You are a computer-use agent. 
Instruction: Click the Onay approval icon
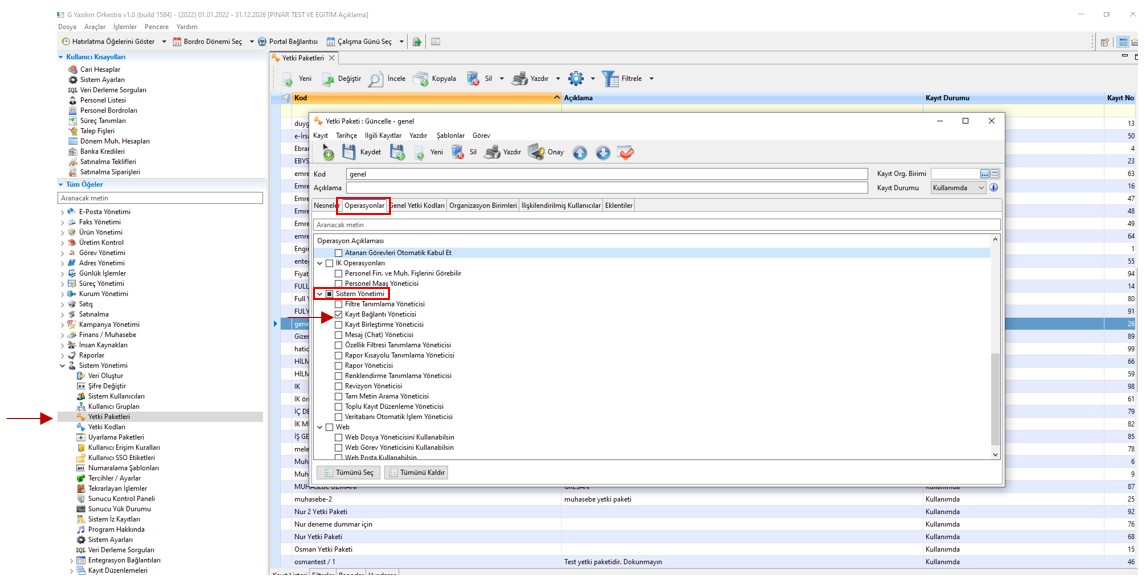[537, 152]
